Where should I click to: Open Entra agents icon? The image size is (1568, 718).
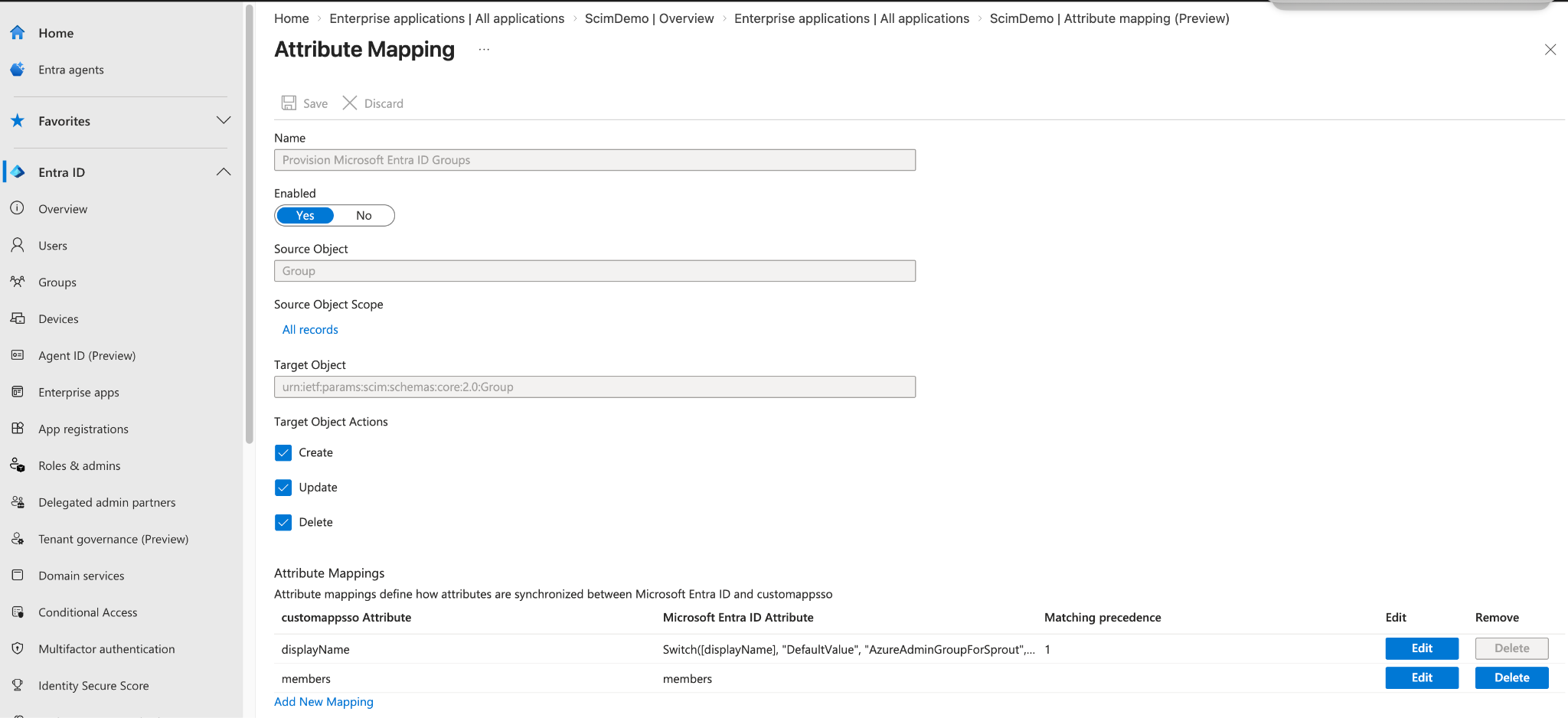pyautogui.click(x=18, y=70)
